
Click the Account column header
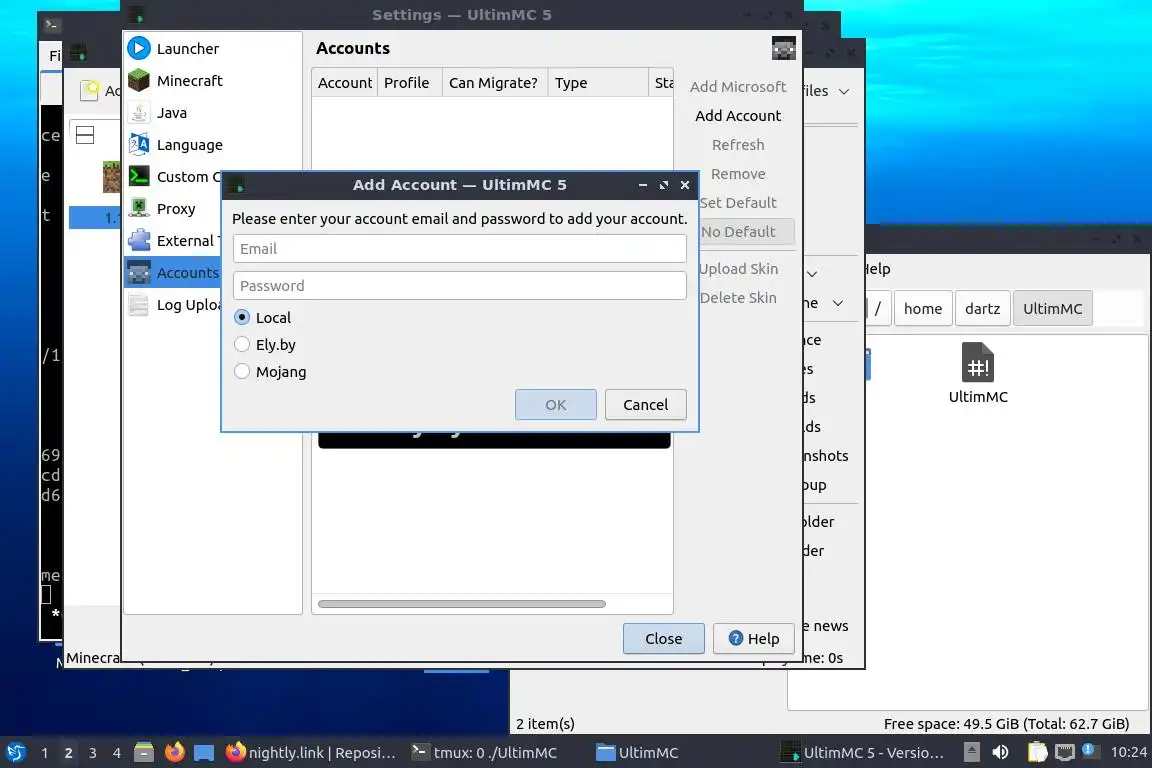pyautogui.click(x=345, y=83)
